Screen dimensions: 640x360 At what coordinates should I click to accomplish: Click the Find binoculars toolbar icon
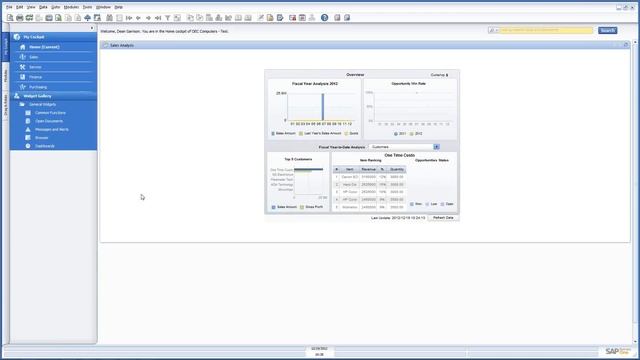coord(109,18)
